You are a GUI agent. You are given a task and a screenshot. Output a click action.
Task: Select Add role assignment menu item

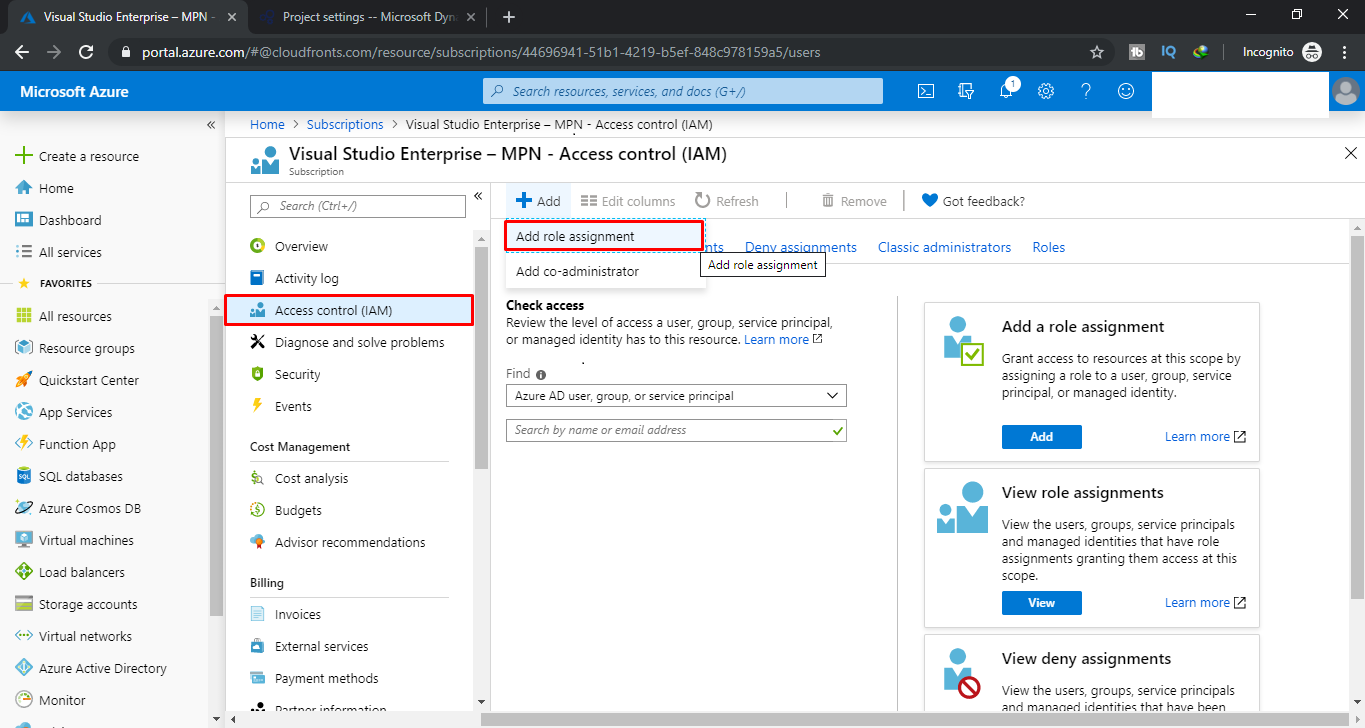click(x=604, y=237)
